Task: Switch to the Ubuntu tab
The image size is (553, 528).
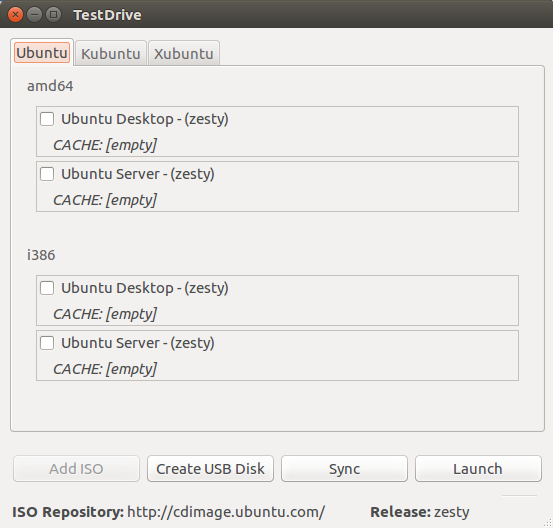Action: pos(42,53)
